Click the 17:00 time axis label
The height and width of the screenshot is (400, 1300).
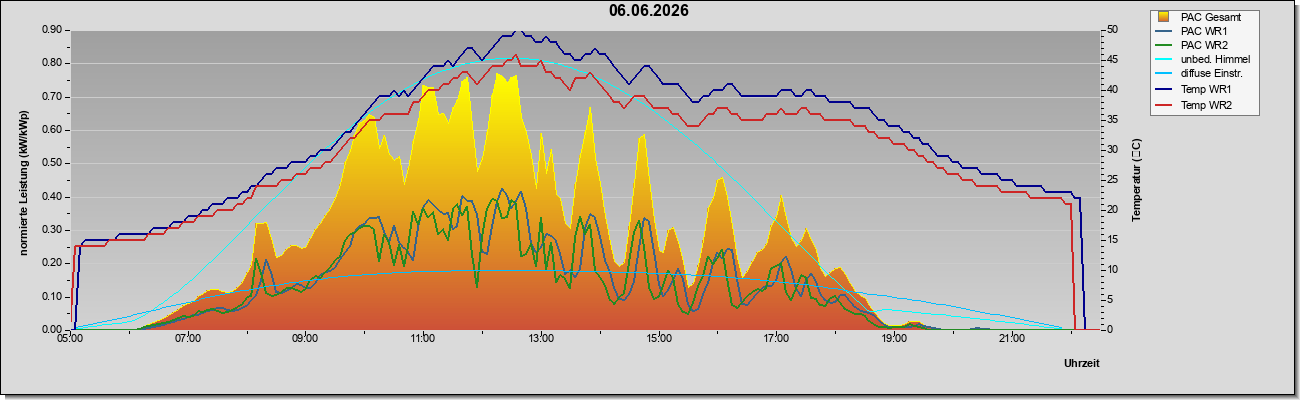pyautogui.click(x=776, y=339)
